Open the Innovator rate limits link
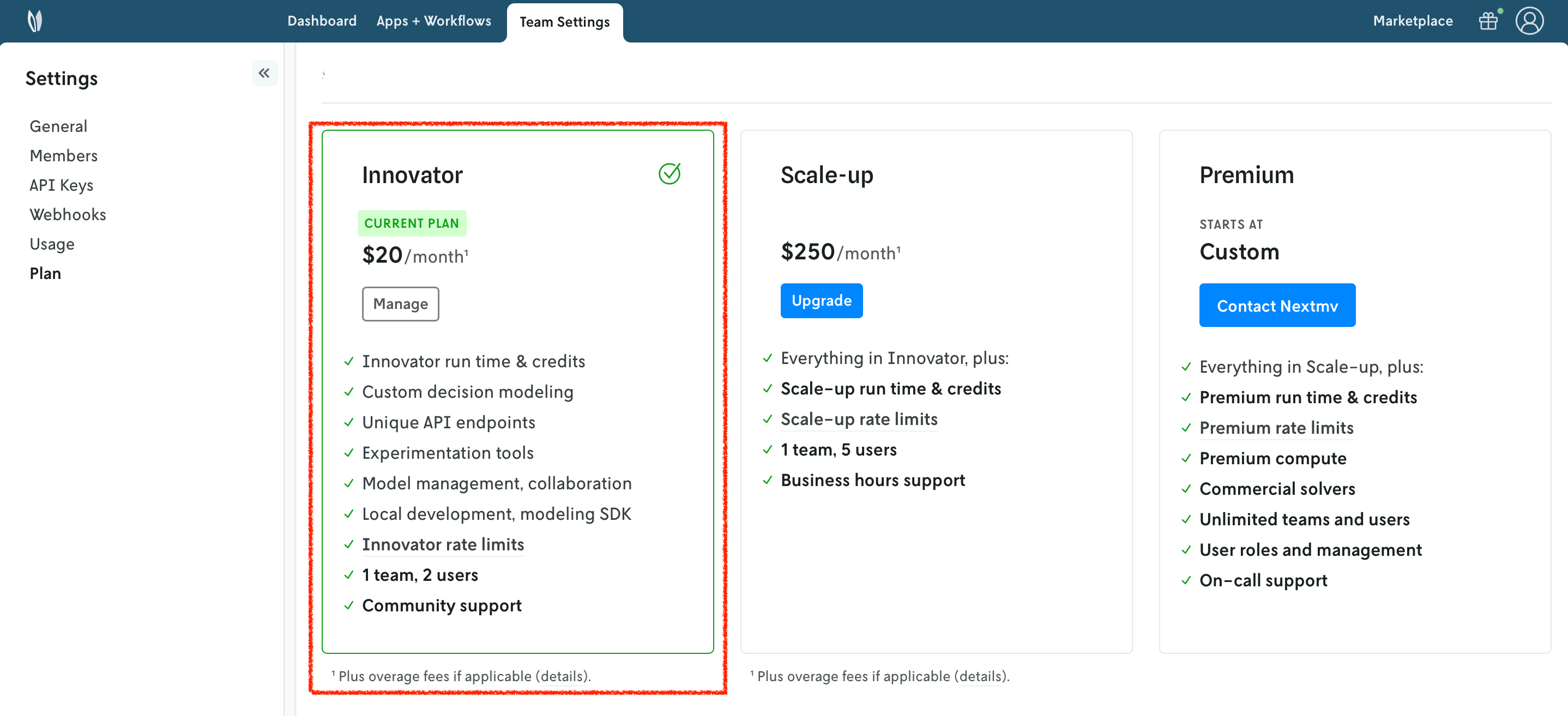Viewport: 1568px width, 716px height. [x=443, y=544]
